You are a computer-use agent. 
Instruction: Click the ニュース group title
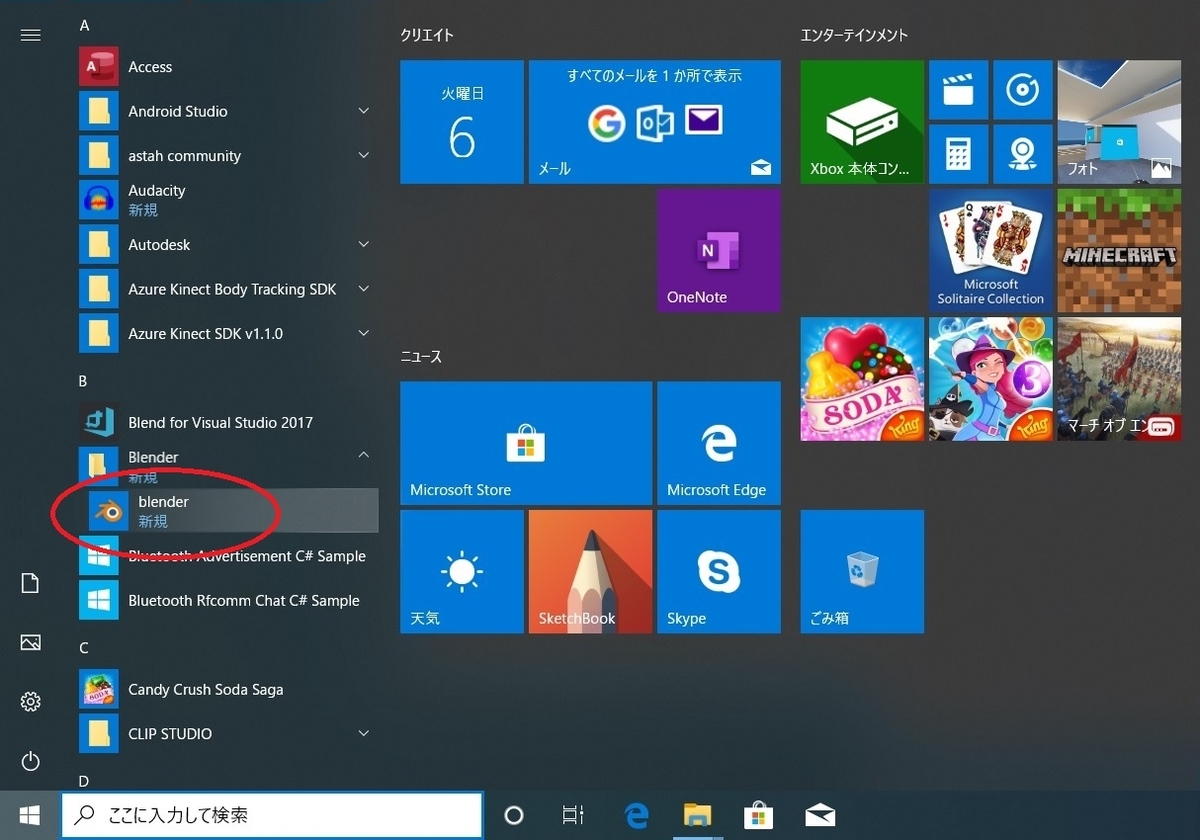(421, 356)
